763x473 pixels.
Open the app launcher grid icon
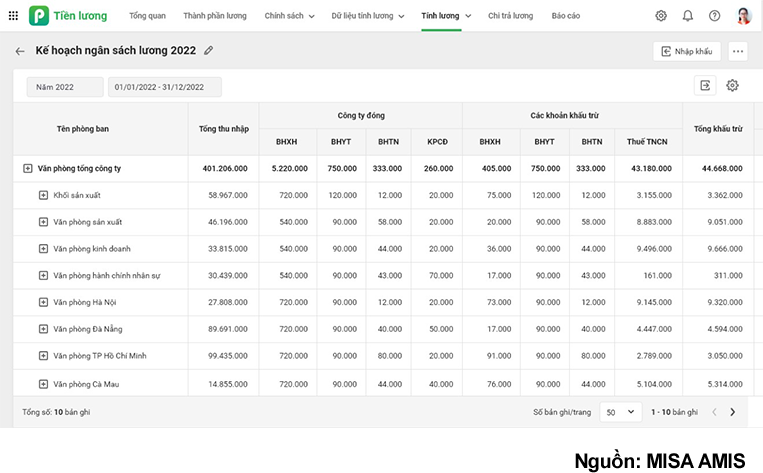12,16
